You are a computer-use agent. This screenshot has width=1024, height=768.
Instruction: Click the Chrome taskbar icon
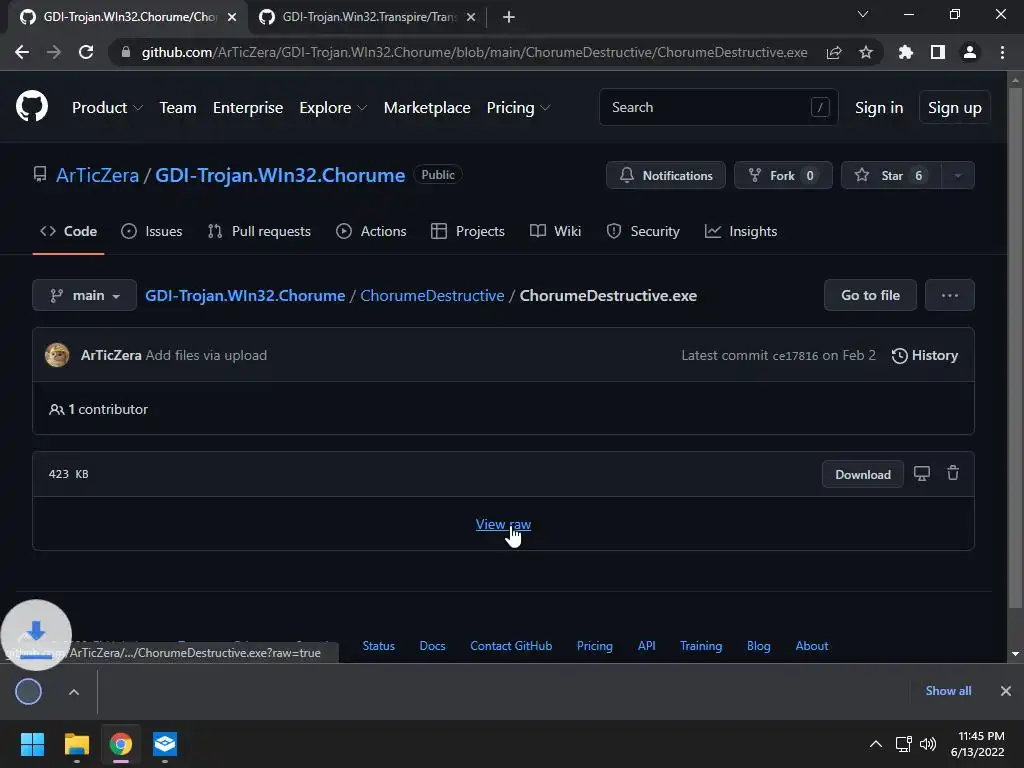point(121,744)
